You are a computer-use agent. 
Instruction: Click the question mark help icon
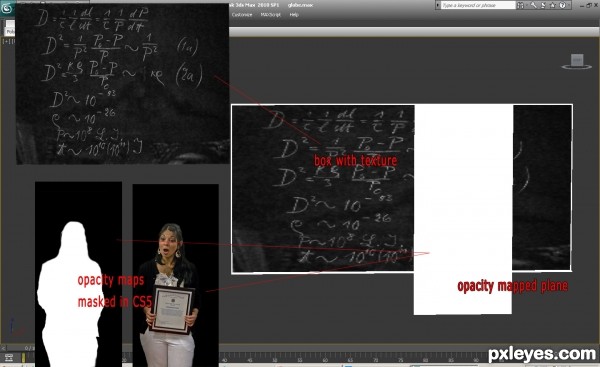(x=562, y=5)
